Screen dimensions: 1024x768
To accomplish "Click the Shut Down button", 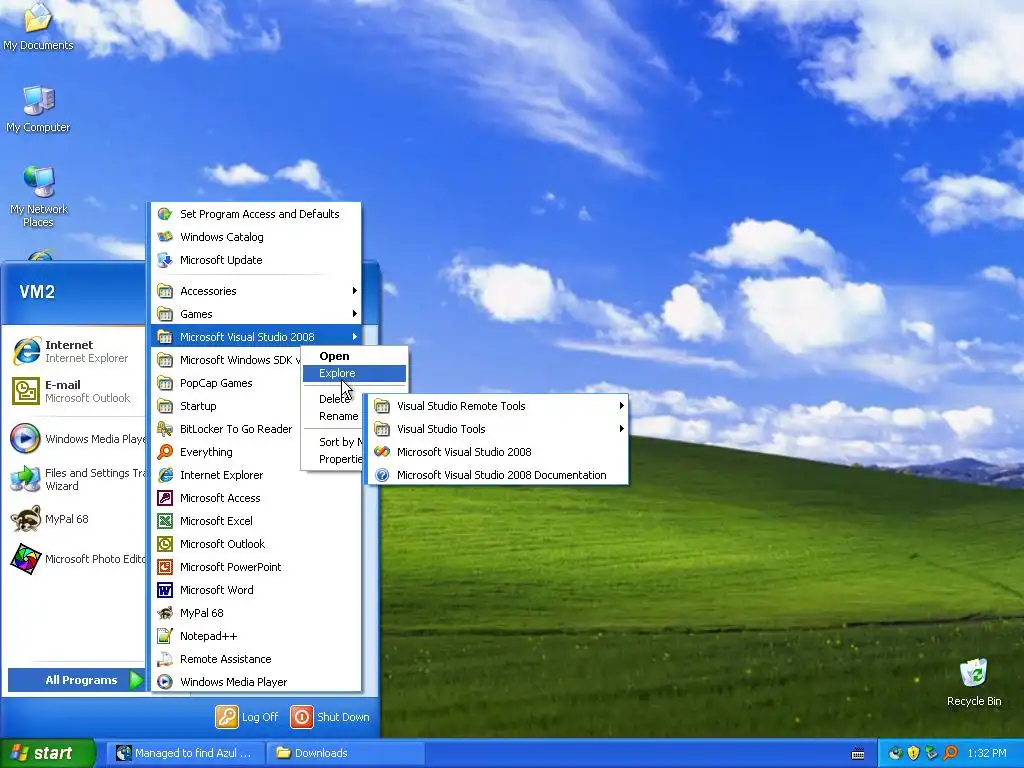I will click(330, 716).
